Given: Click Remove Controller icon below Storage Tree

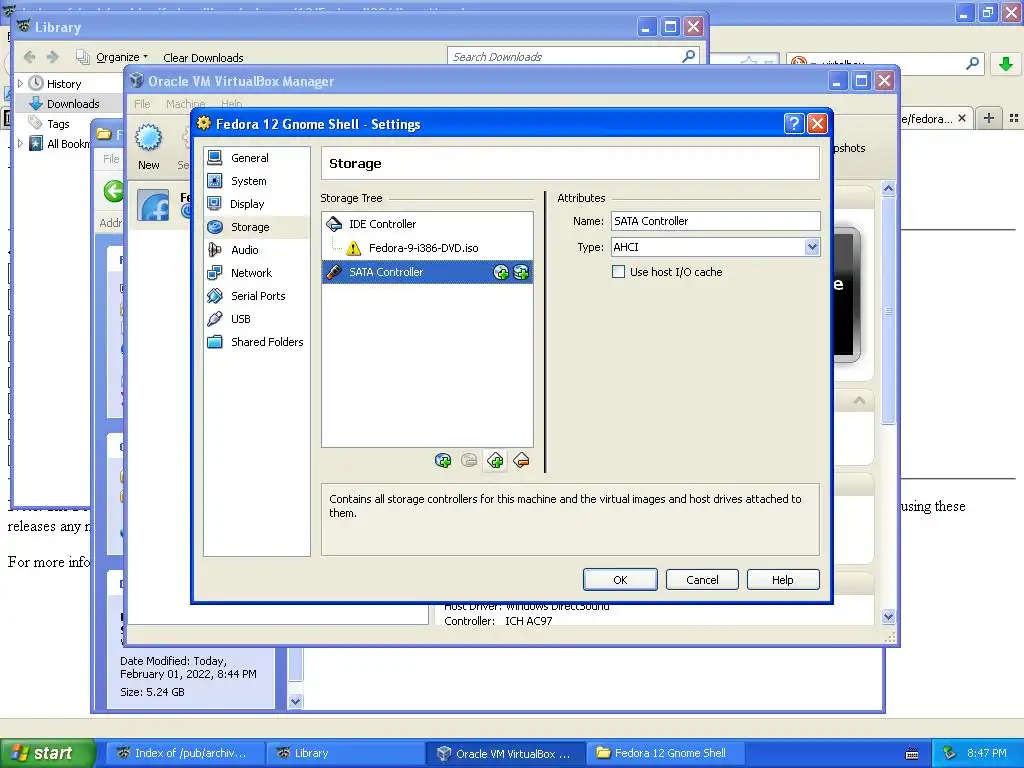Looking at the screenshot, I should 521,460.
